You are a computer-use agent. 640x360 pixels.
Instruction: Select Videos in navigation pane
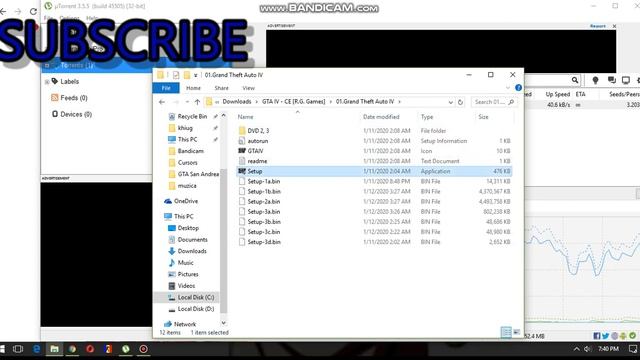(x=186, y=286)
